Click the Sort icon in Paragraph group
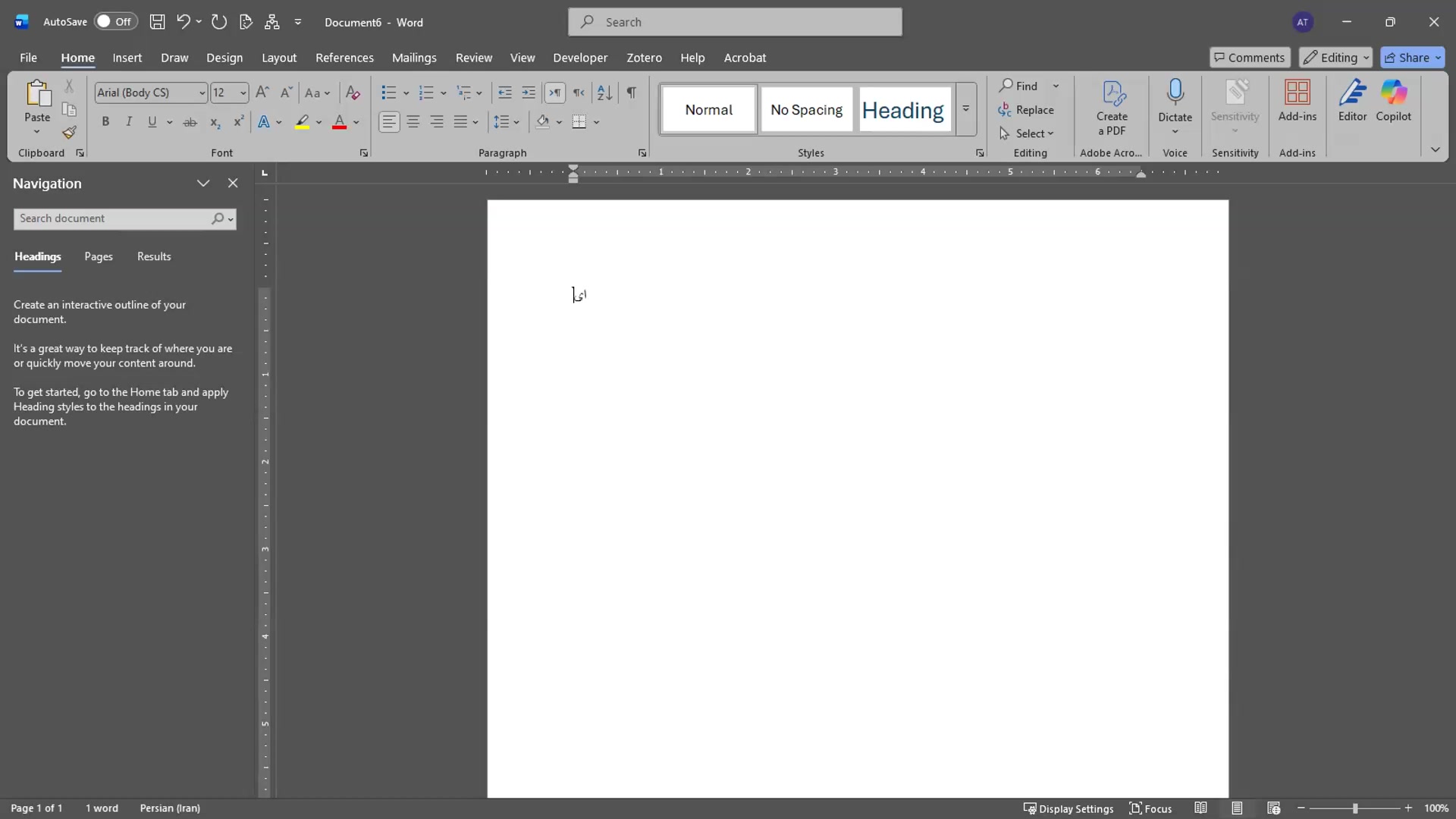Viewport: 1456px width, 819px height. (x=604, y=93)
